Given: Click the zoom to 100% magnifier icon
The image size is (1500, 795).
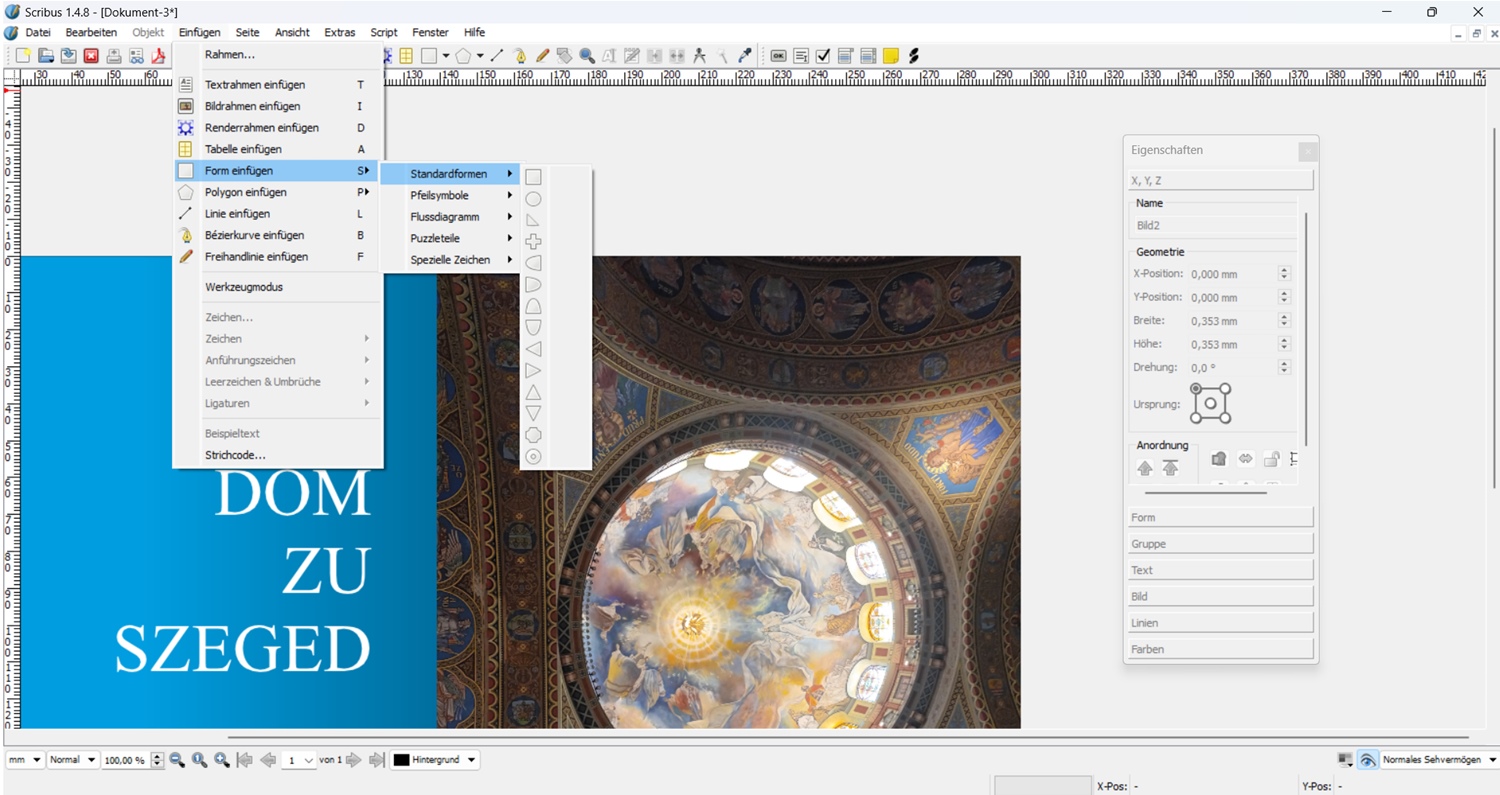Looking at the screenshot, I should [x=199, y=760].
